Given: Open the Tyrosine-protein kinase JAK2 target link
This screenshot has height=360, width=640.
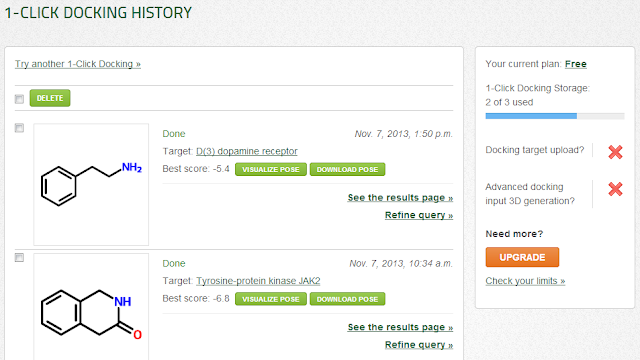Looking at the screenshot, I should (258, 281).
